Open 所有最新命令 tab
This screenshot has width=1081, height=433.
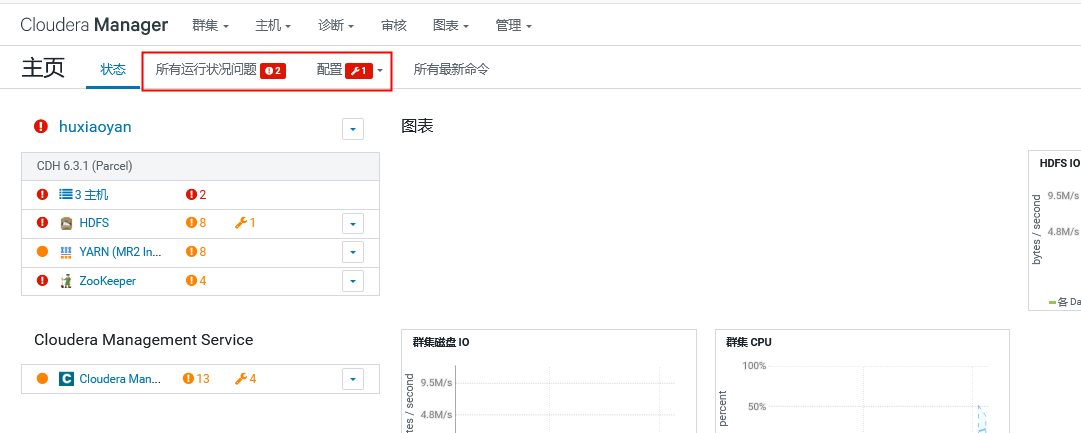point(452,70)
